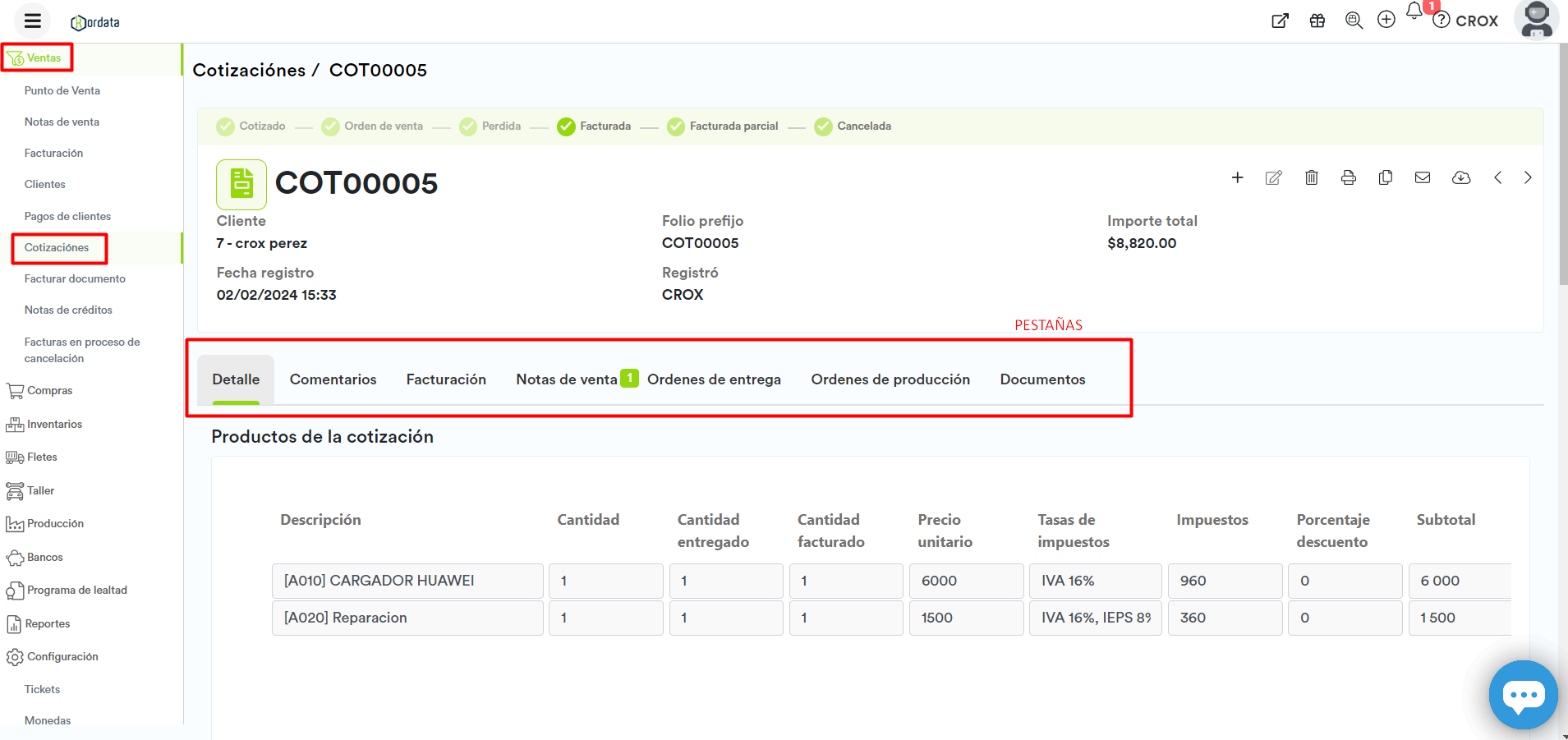Download quotation with cloud icon
The image size is (1568, 740).
click(1460, 178)
